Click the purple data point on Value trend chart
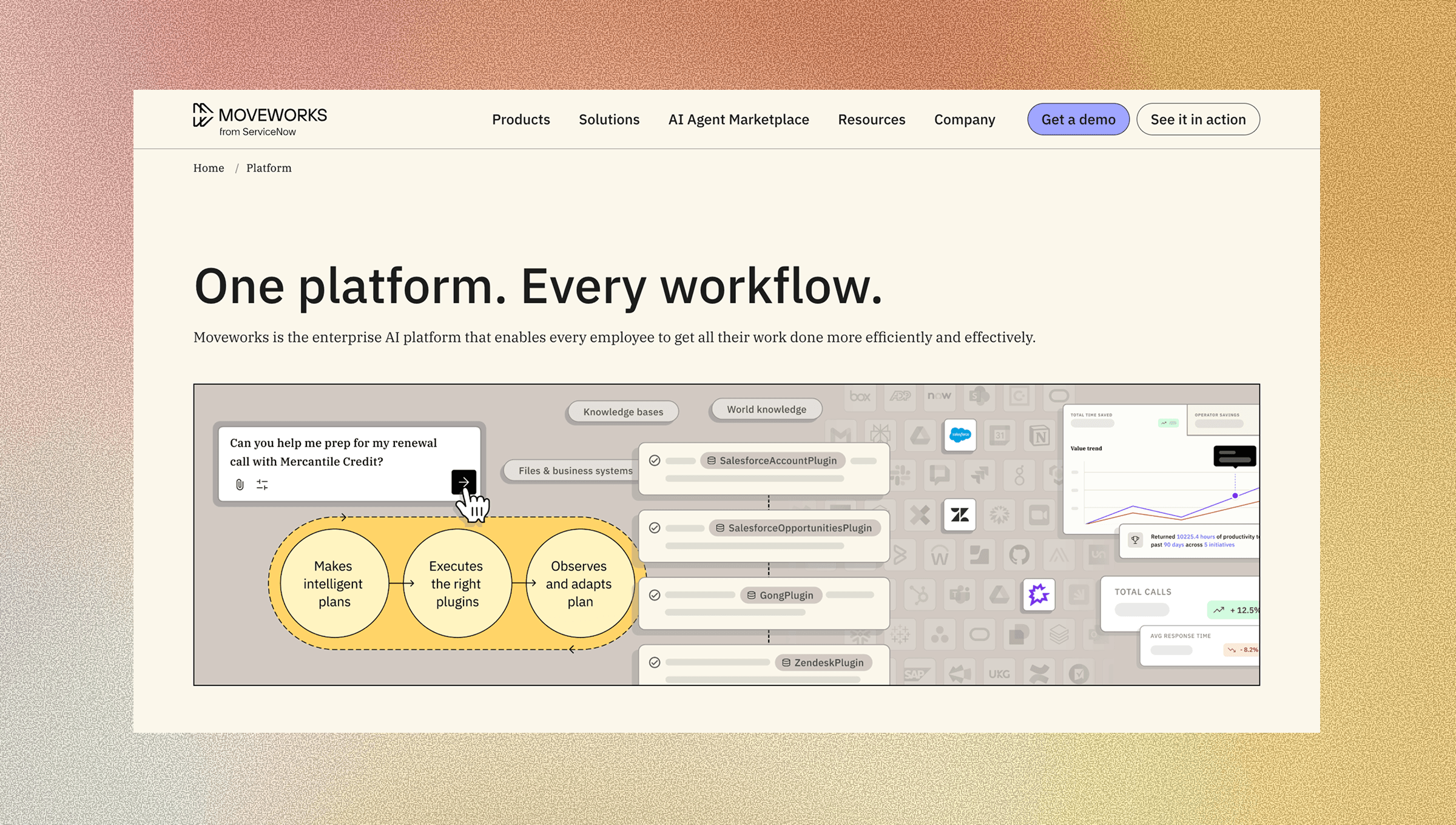The image size is (1456, 825). (1235, 496)
